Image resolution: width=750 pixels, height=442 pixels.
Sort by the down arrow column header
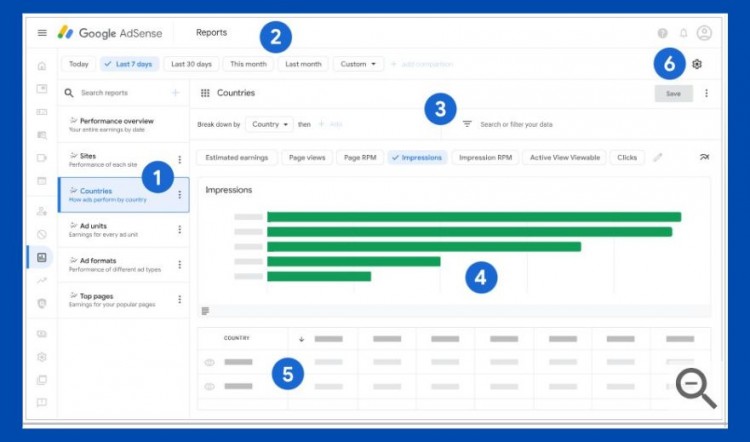point(301,339)
